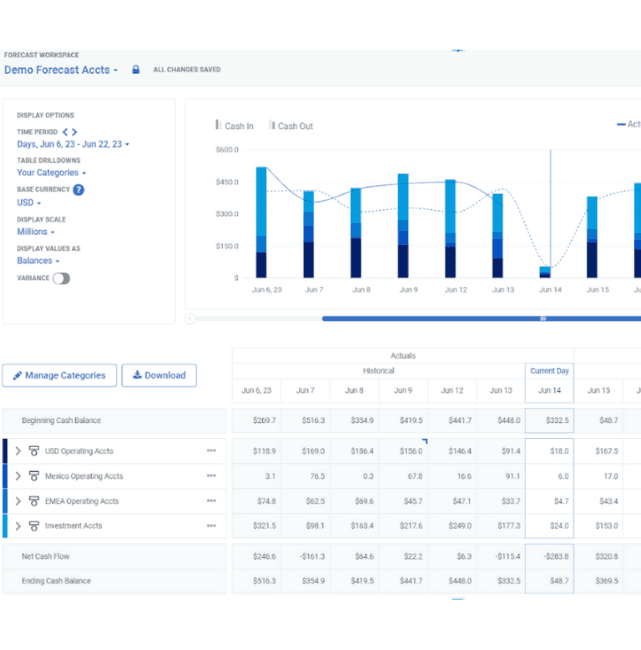
Task: Select the Jun 14 Current Day column header
Action: (x=549, y=390)
